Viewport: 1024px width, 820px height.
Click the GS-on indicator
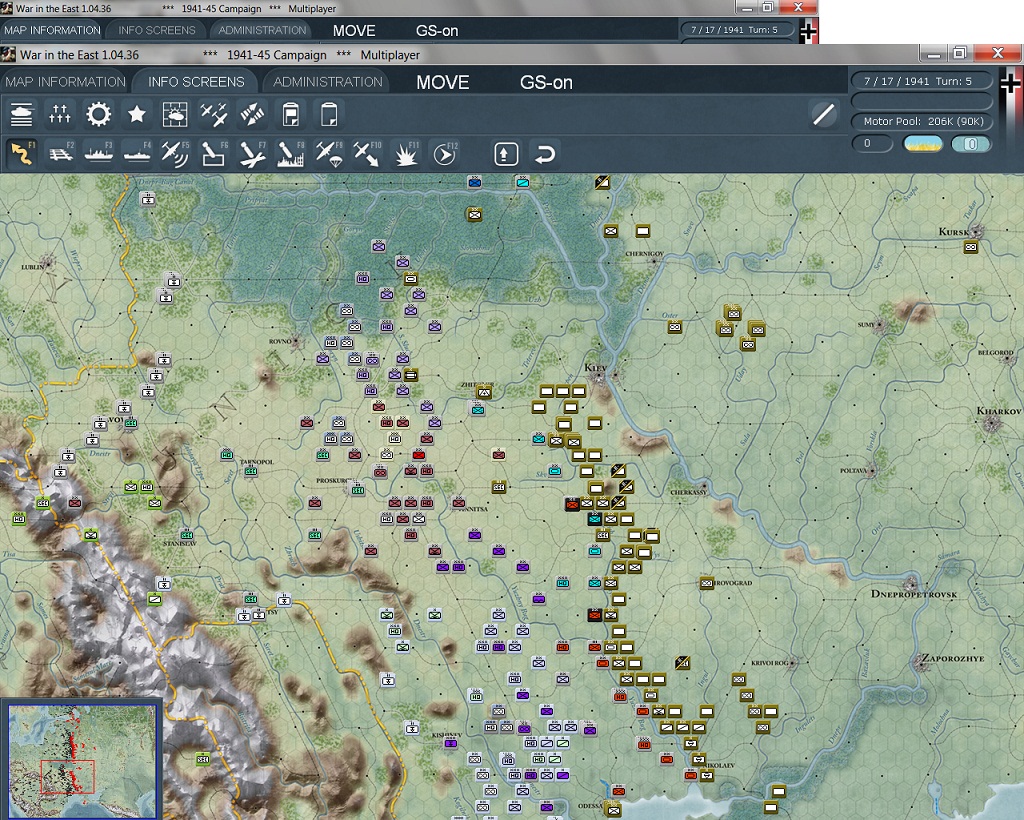[x=546, y=82]
